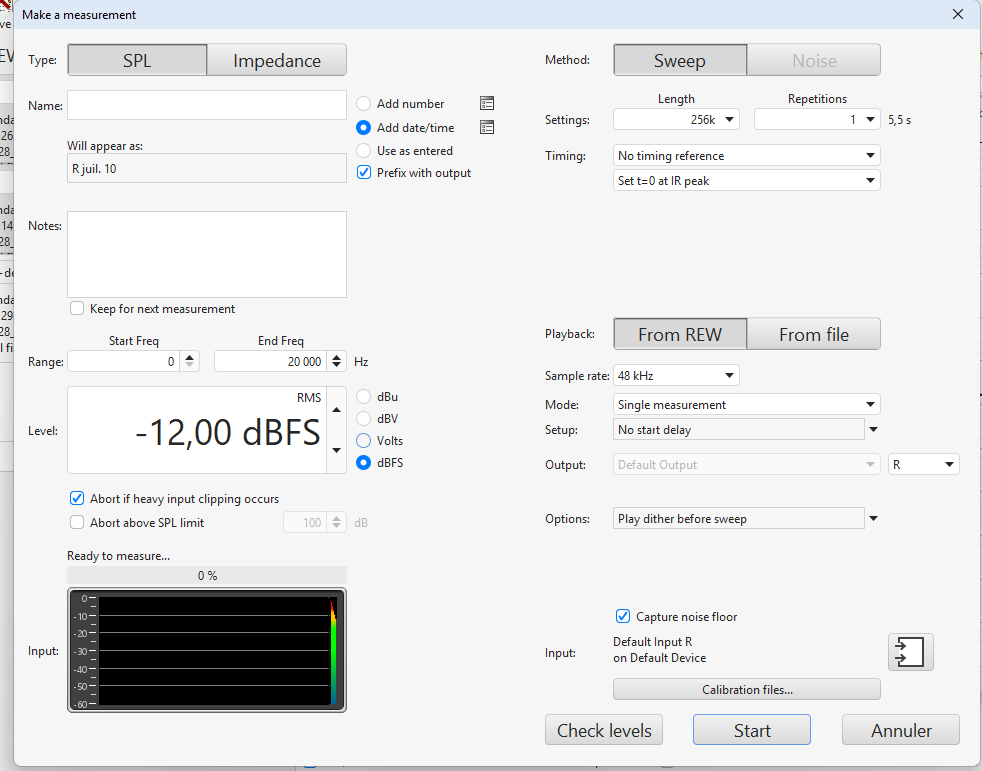Open the Sample rate 48 kHz dropdown
Image resolution: width=982 pixels, height=771 pixels.
coord(676,376)
